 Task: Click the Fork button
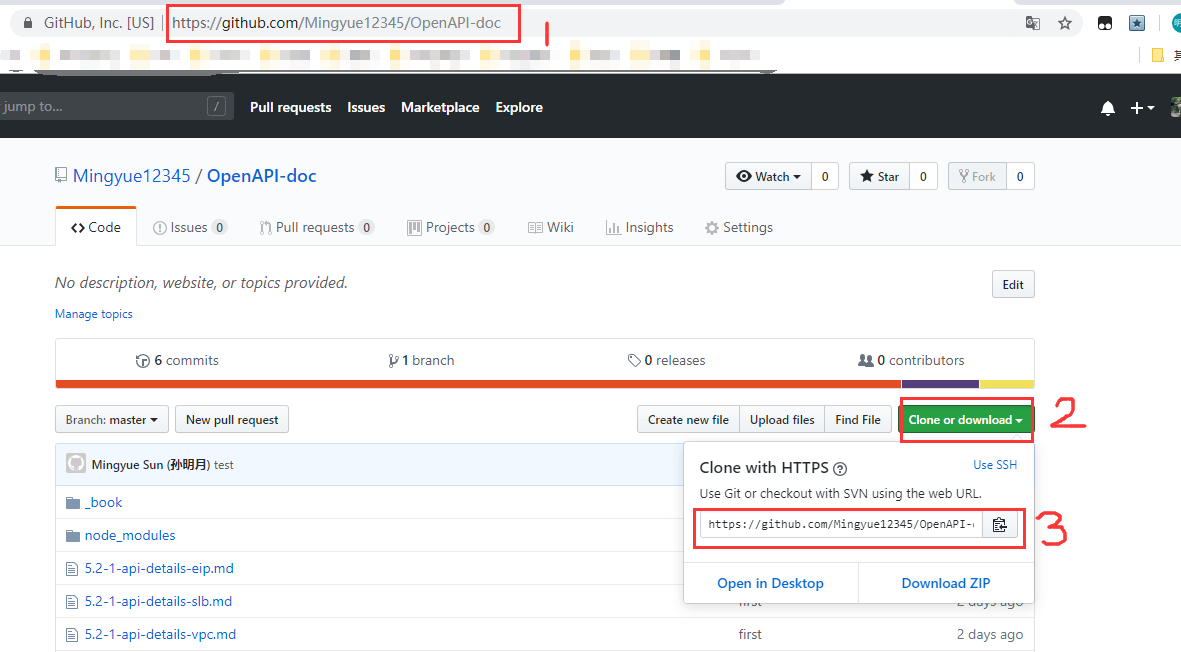click(x=977, y=176)
